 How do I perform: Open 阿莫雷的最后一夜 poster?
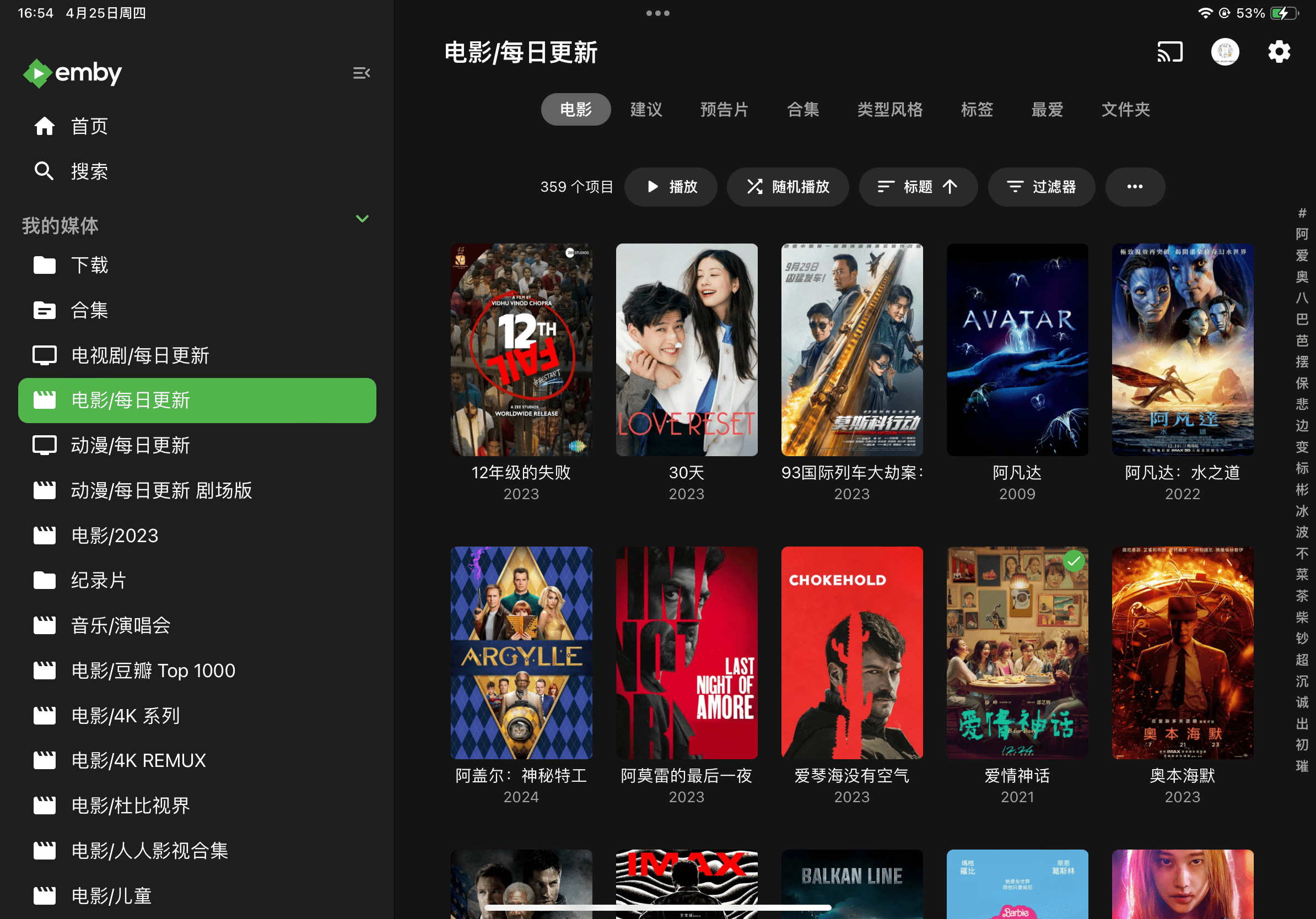click(x=686, y=653)
